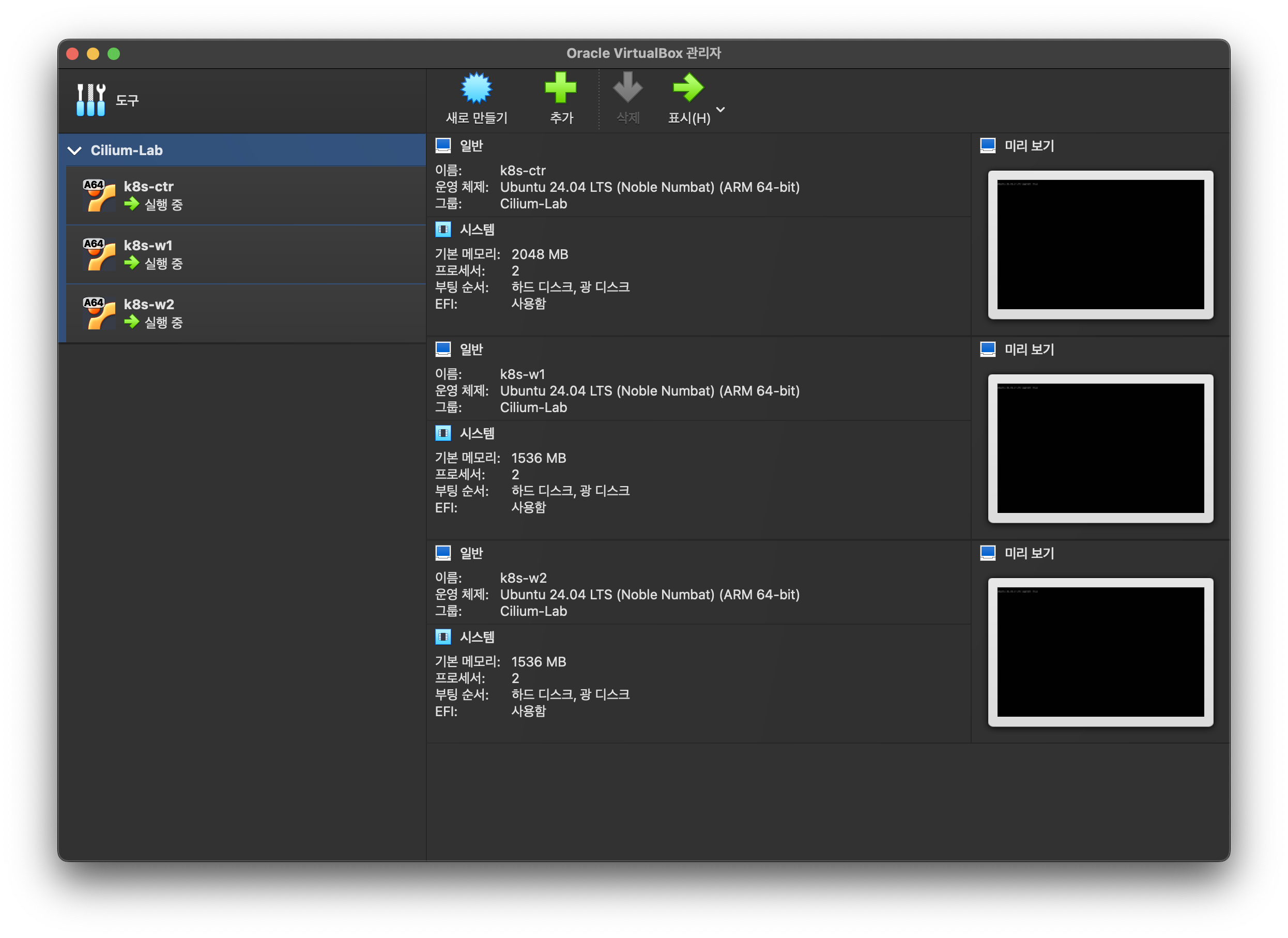1288x938 pixels.
Task: Collapse the Cilium-Lab group chevron
Action: [x=74, y=150]
